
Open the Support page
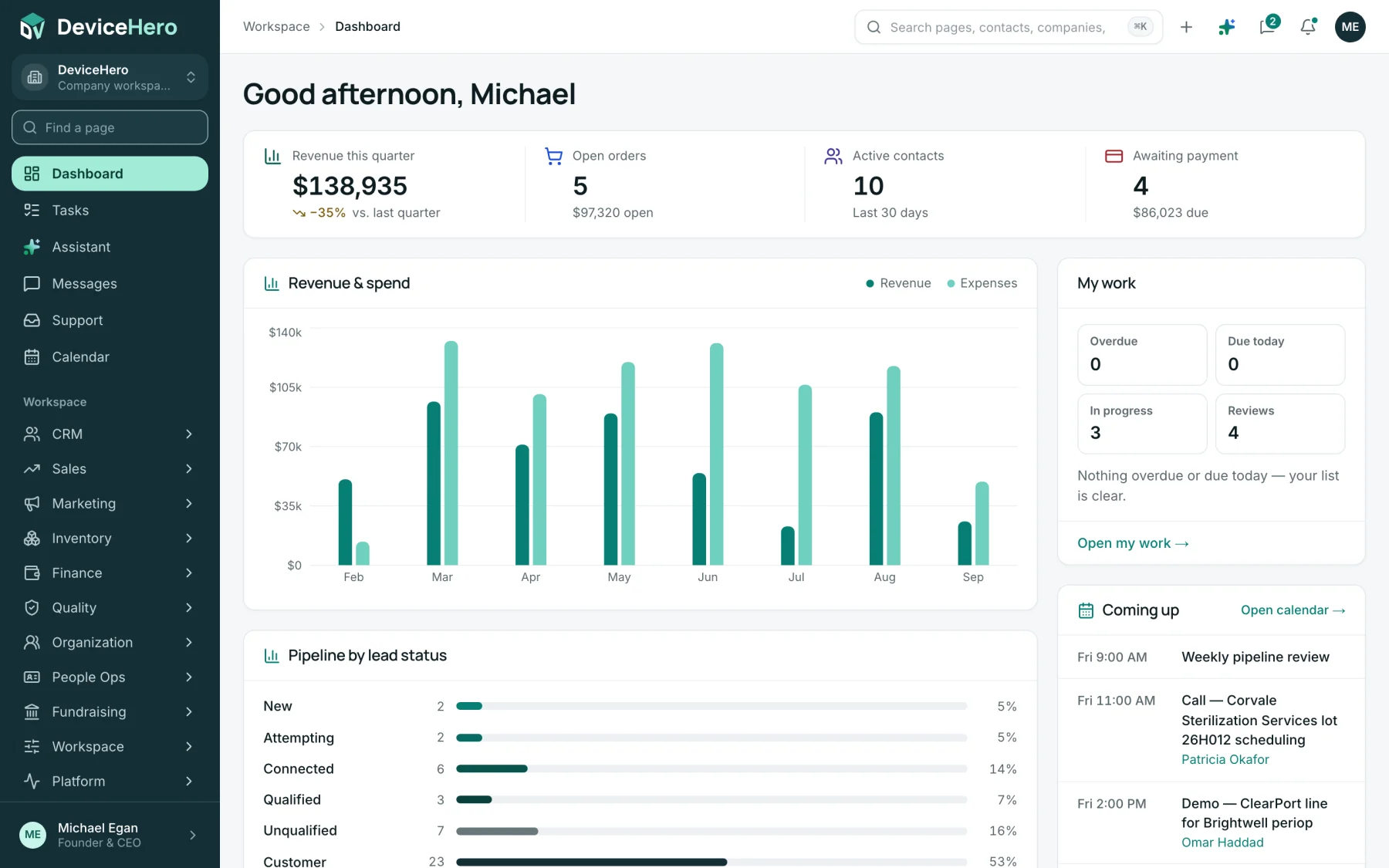(x=110, y=320)
